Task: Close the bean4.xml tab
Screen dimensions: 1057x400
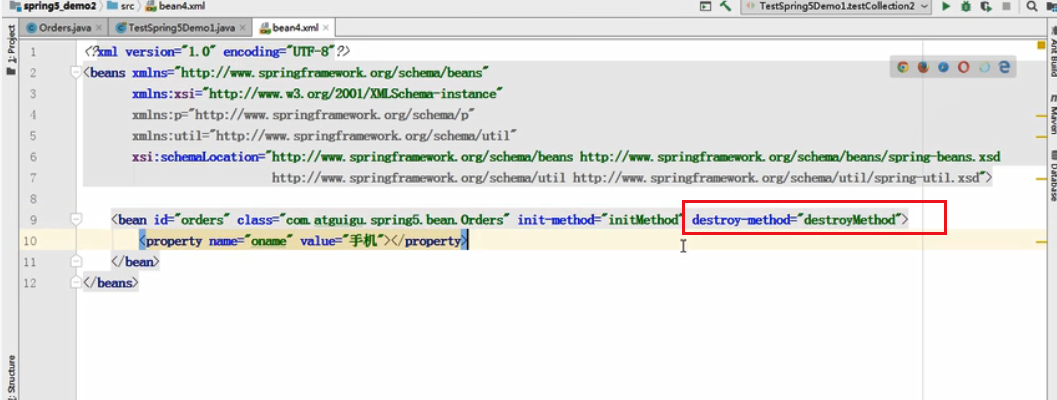Action: tap(326, 28)
